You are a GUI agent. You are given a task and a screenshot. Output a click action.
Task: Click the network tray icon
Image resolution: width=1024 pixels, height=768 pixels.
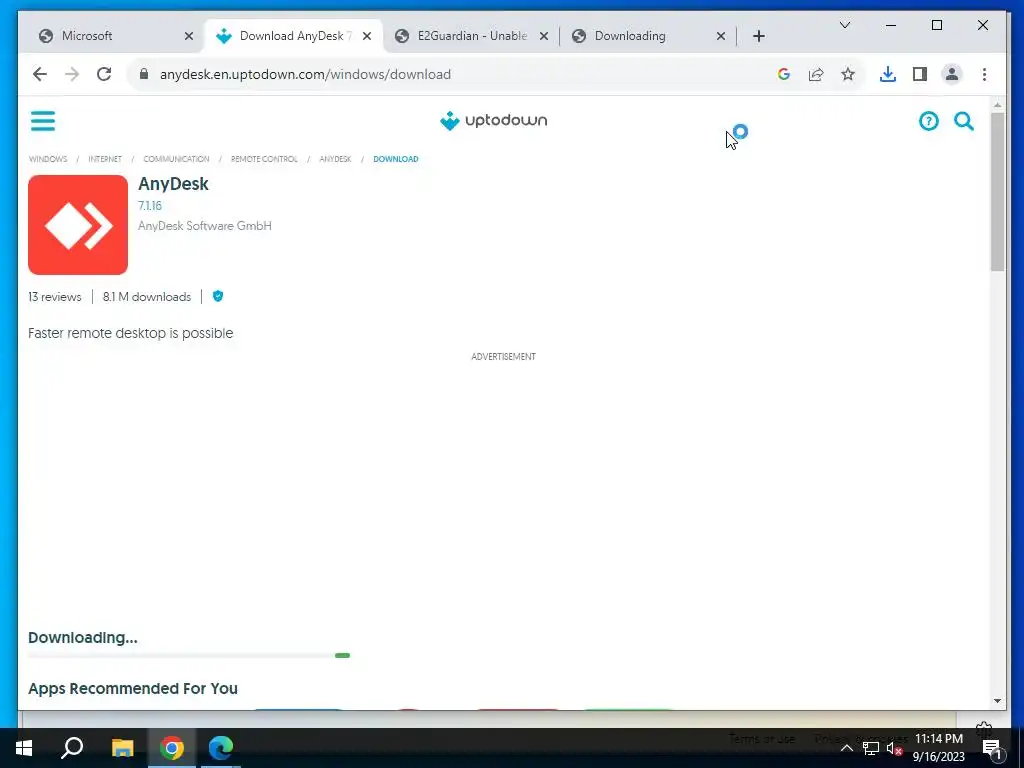871,748
